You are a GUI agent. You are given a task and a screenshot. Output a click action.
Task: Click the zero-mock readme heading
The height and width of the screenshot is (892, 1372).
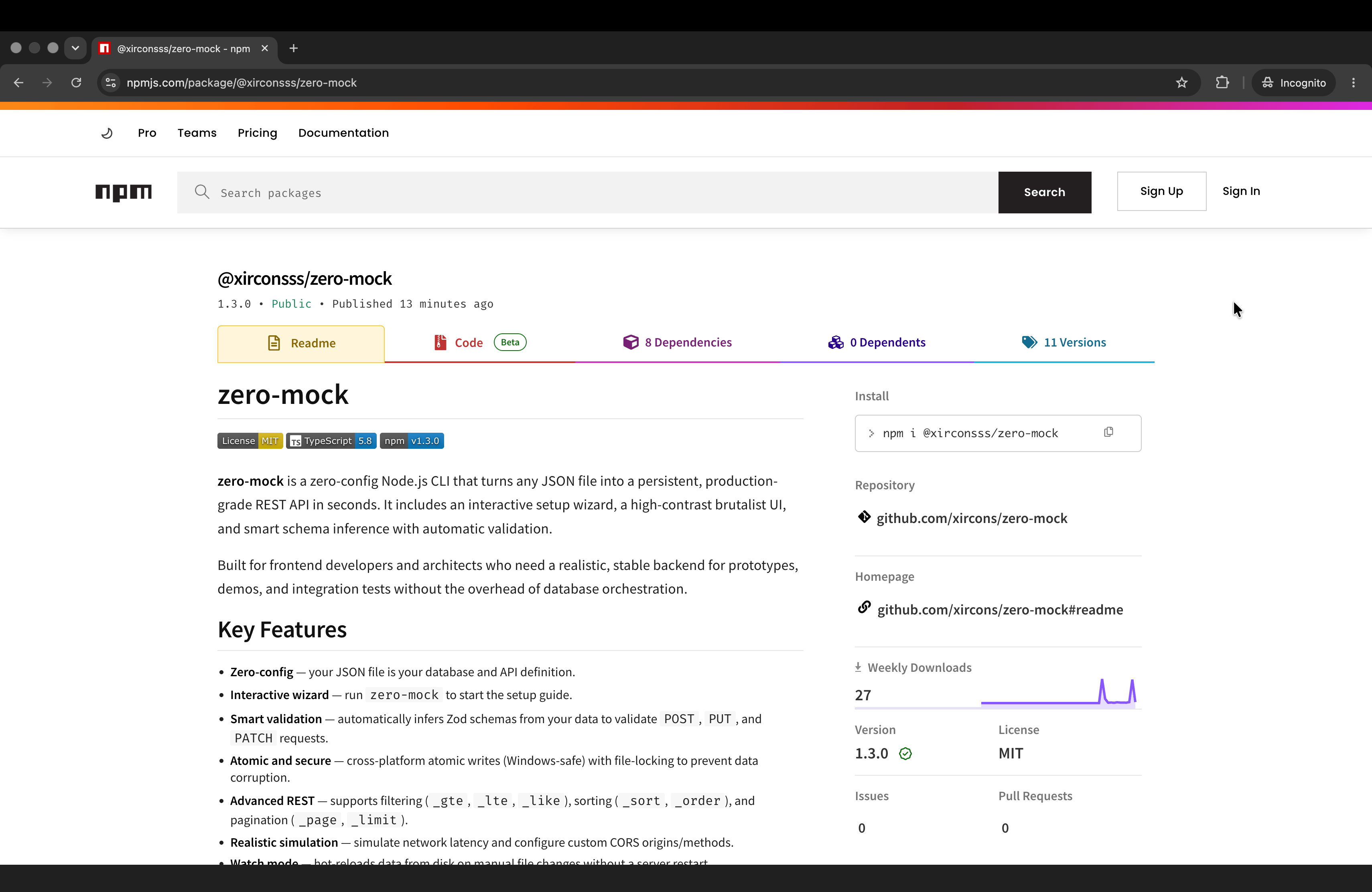(282, 395)
